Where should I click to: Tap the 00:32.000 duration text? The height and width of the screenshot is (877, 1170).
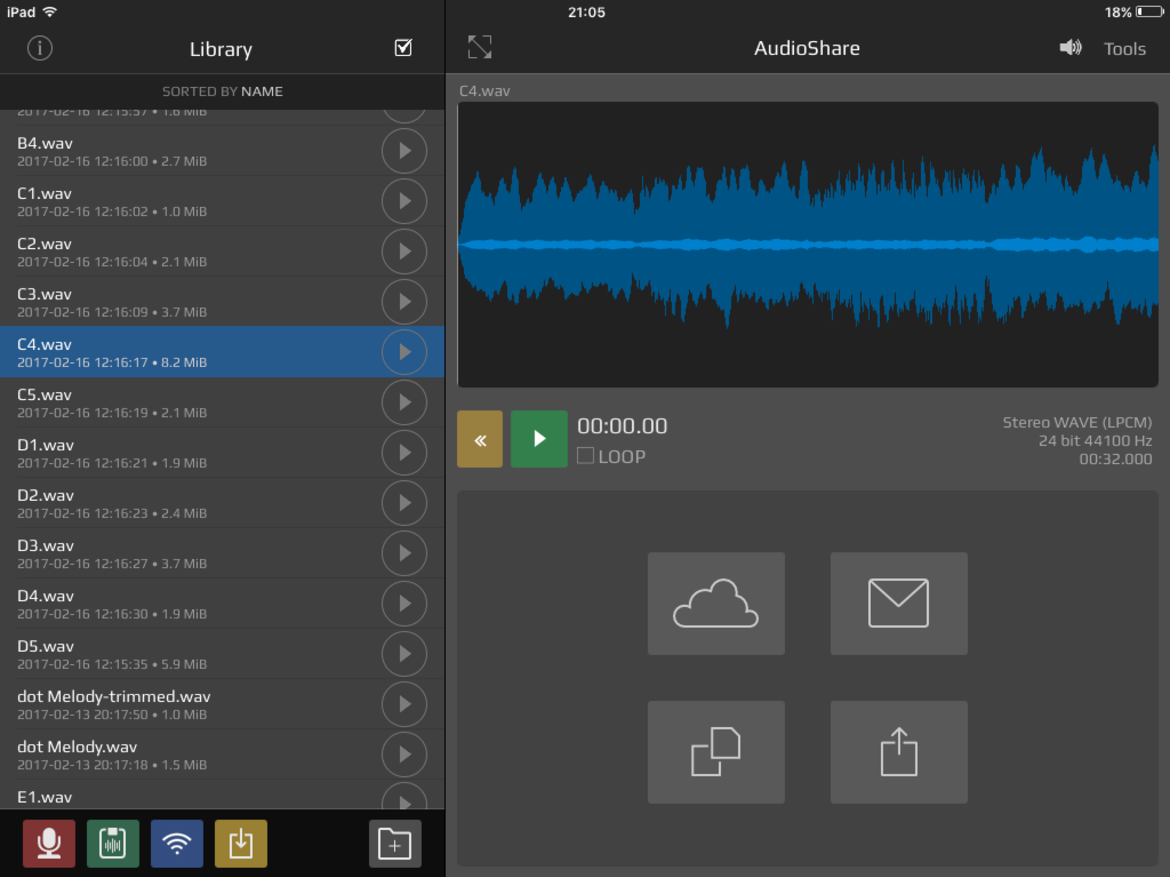click(x=1116, y=459)
